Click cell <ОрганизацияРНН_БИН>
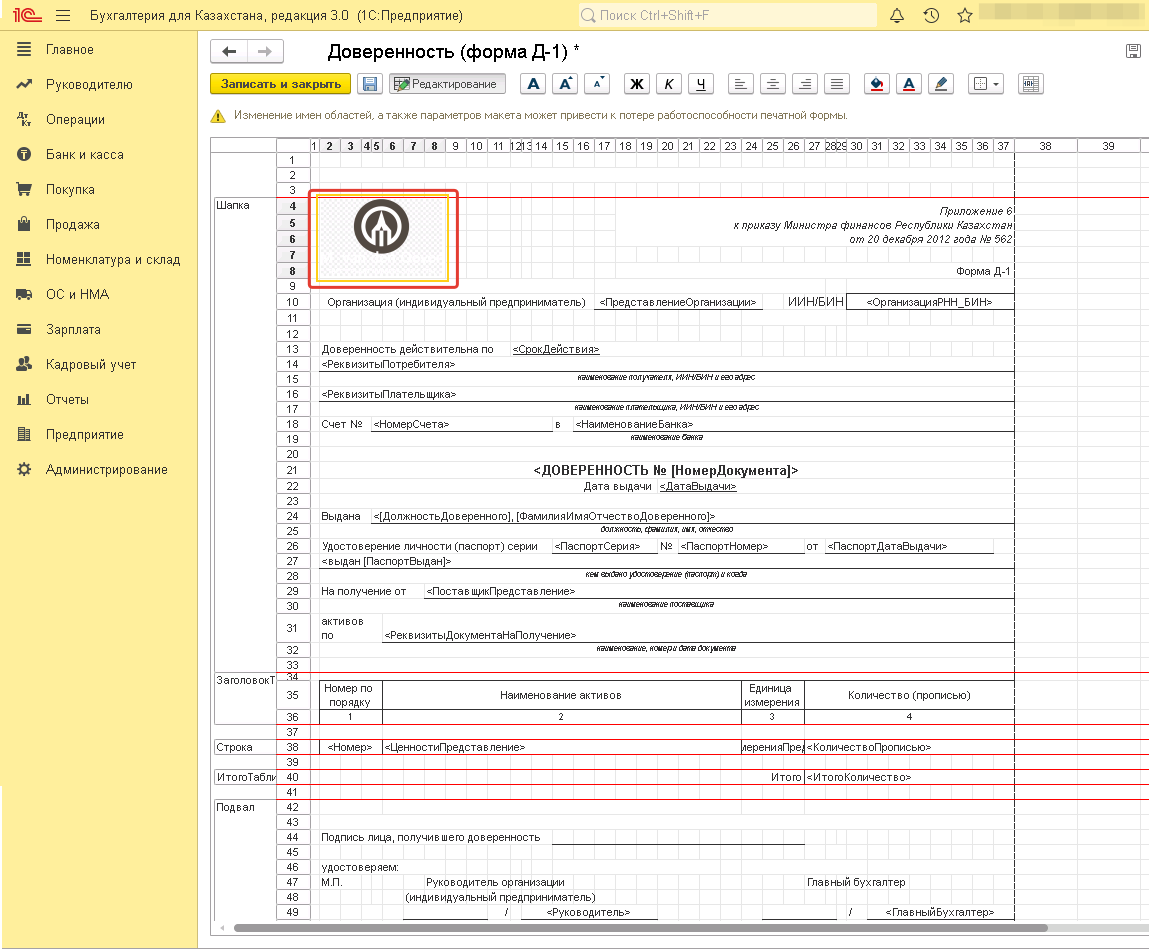Viewport: 1149px width, 949px height. 930,302
